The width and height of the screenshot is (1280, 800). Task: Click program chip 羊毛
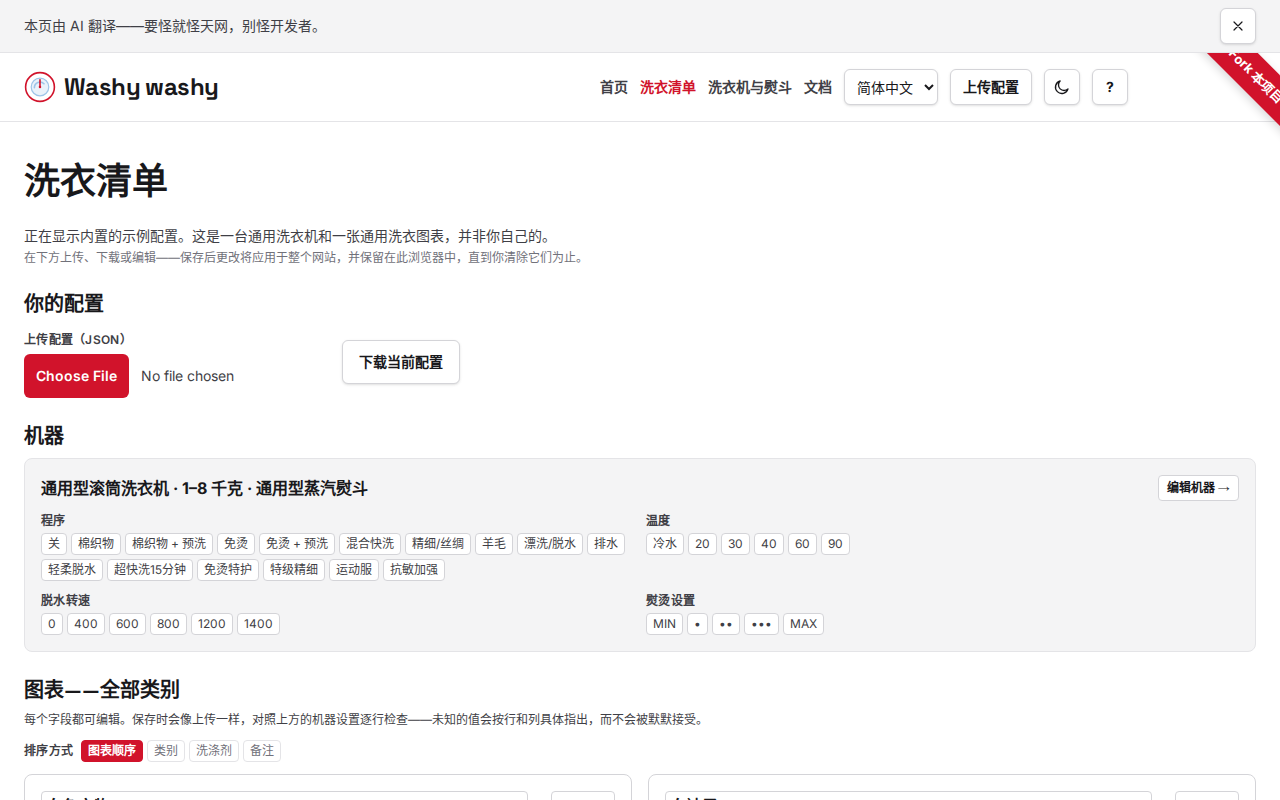pyautogui.click(x=494, y=544)
